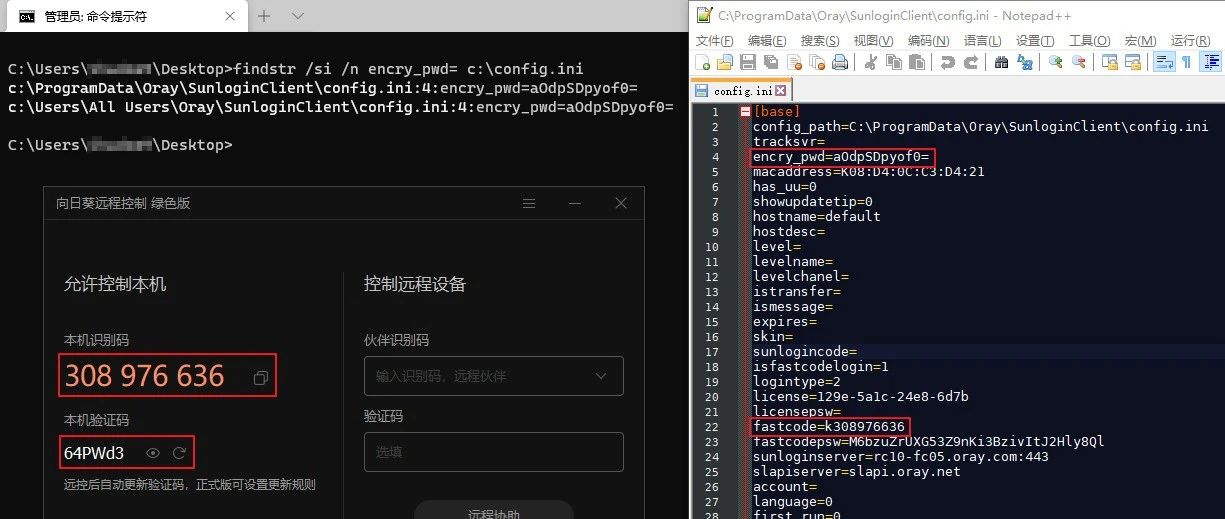Open the 编辑(E) menu in Notepad++
The width and height of the screenshot is (1225, 519).
[x=767, y=40]
